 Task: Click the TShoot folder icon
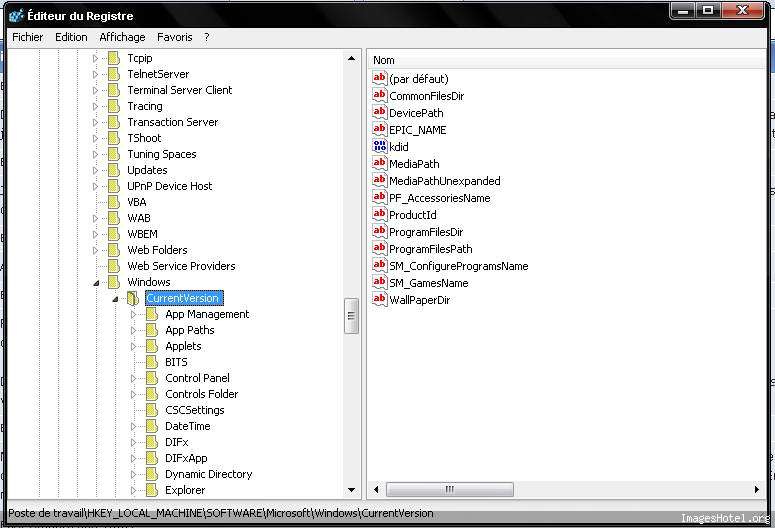pyautogui.click(x=114, y=138)
